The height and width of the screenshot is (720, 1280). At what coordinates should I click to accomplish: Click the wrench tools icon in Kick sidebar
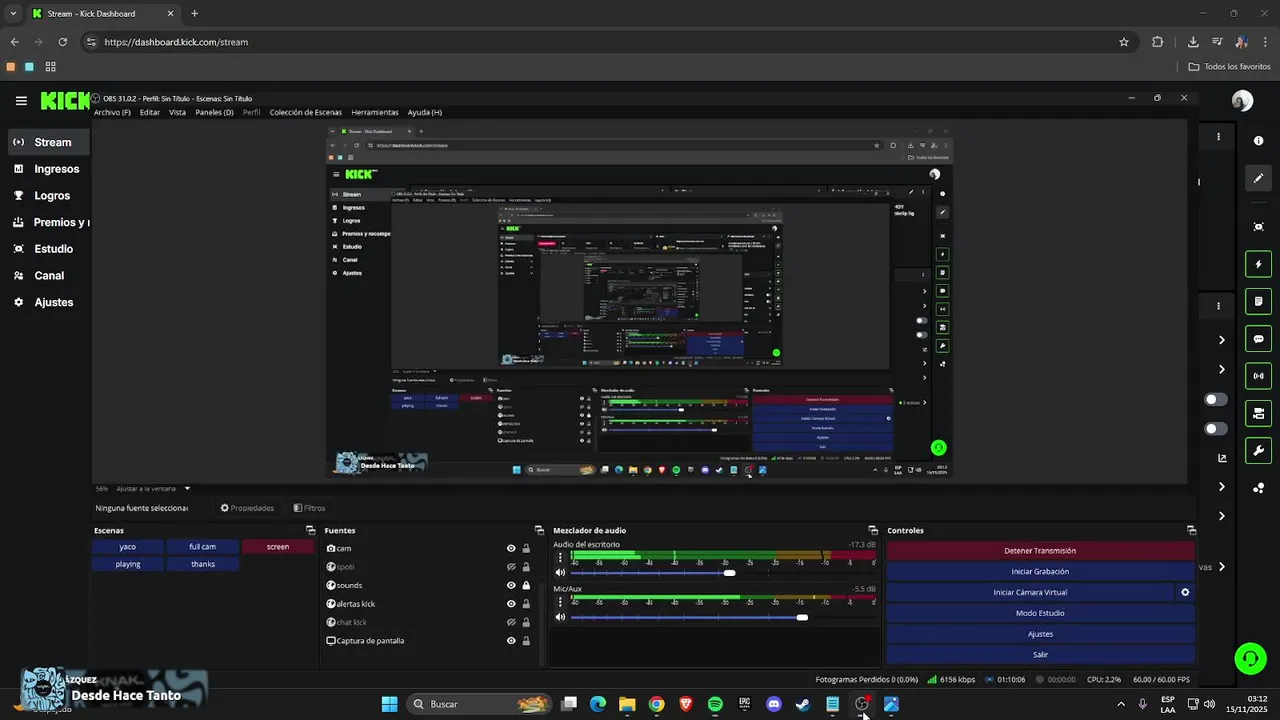click(x=1258, y=450)
